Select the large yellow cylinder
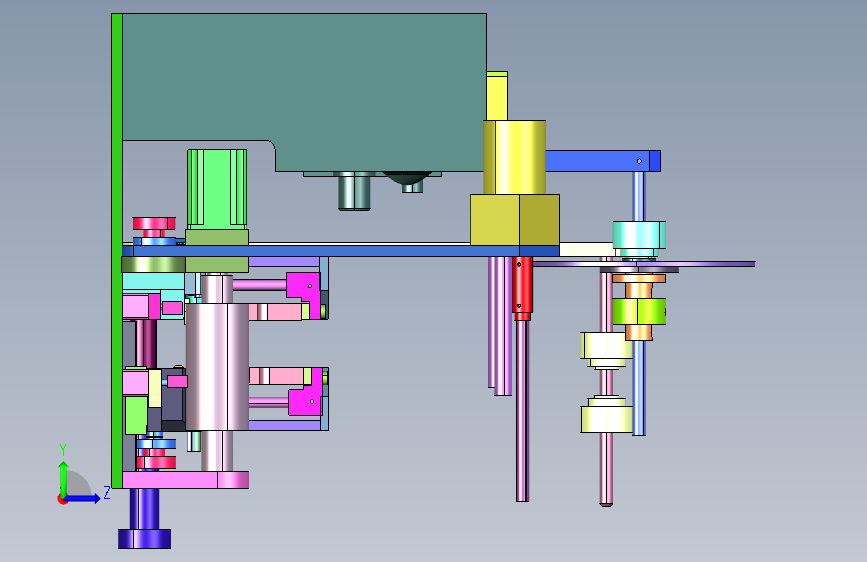867x562 pixels. (515, 157)
